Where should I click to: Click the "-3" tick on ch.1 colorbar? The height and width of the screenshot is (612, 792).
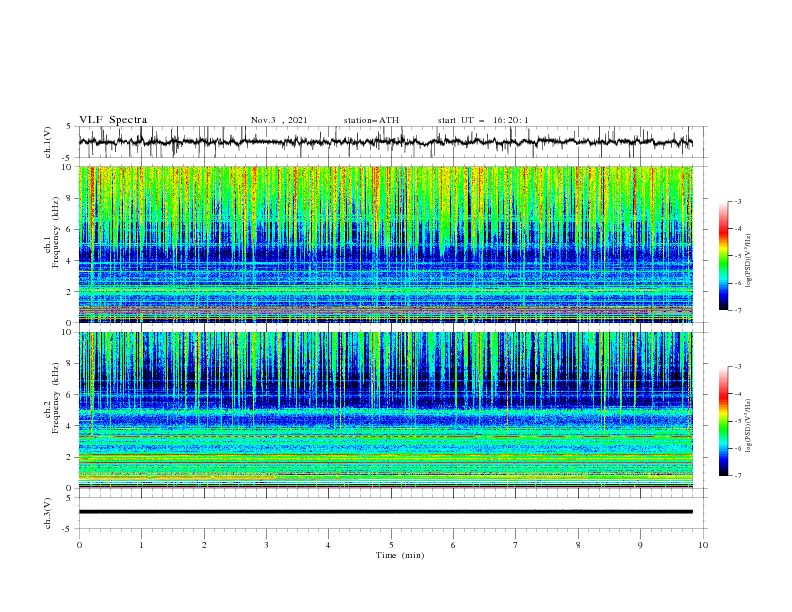click(x=737, y=201)
